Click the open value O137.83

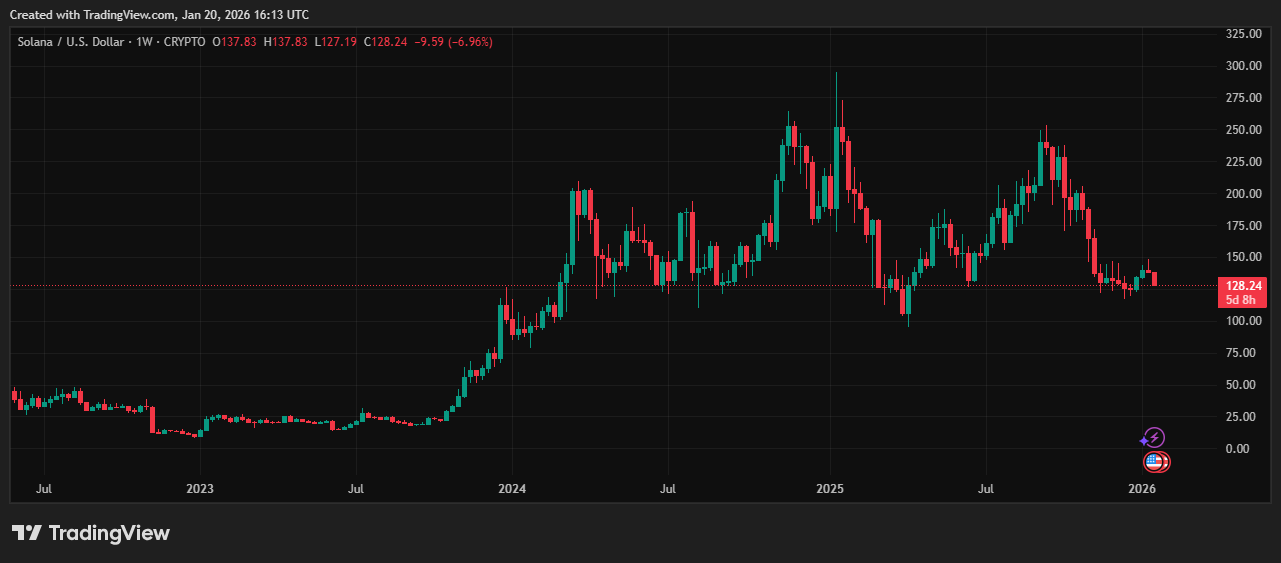coord(234,42)
